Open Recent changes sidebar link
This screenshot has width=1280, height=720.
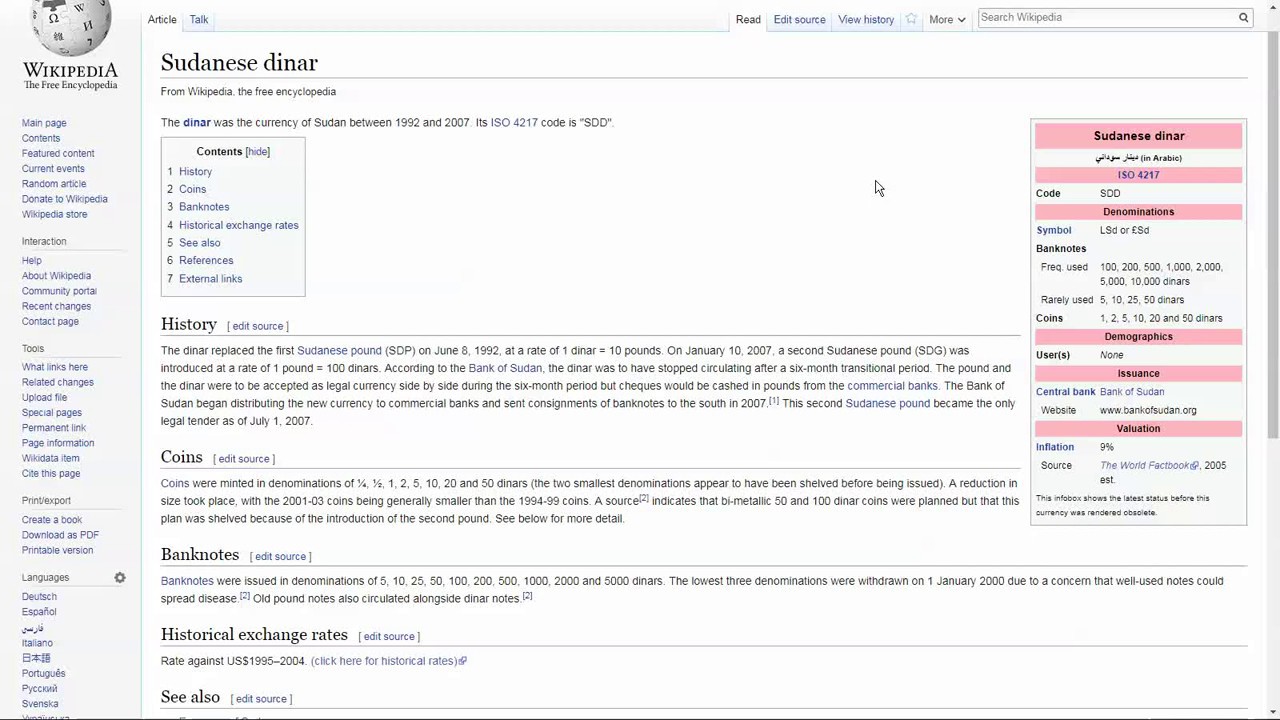click(x=56, y=306)
